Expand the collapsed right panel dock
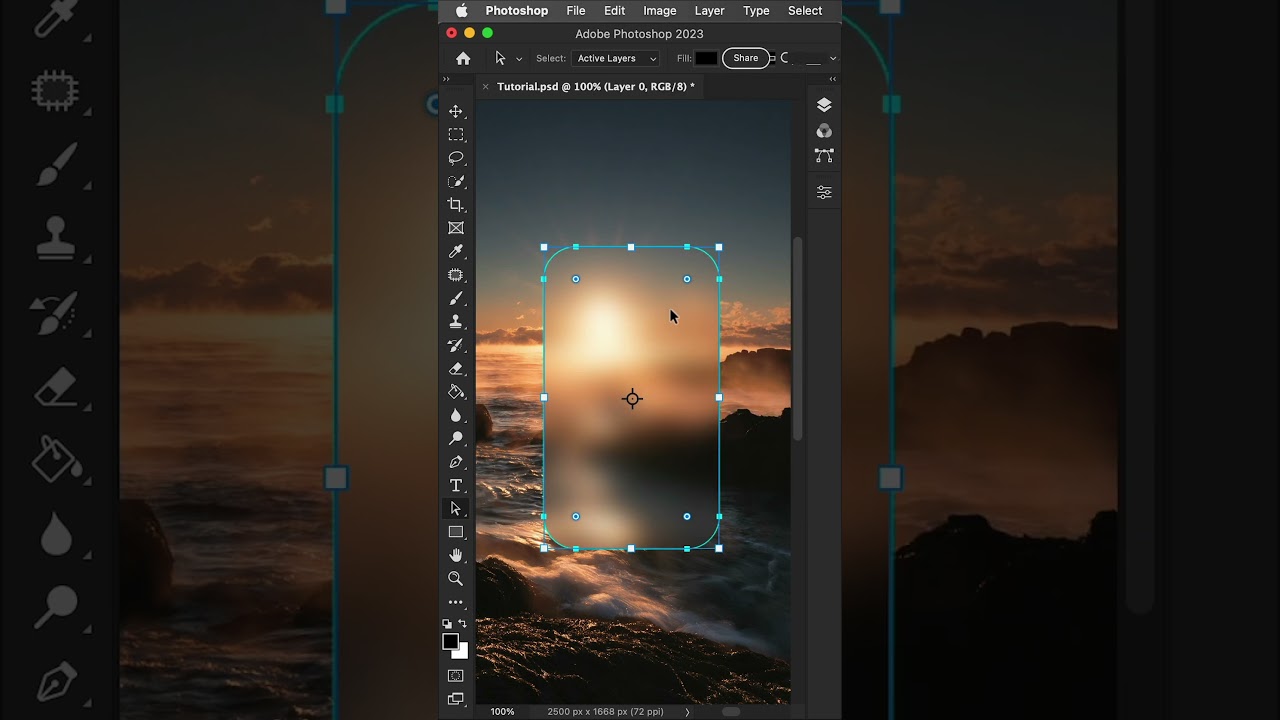Image resolution: width=1280 pixels, height=720 pixels. tap(832, 79)
